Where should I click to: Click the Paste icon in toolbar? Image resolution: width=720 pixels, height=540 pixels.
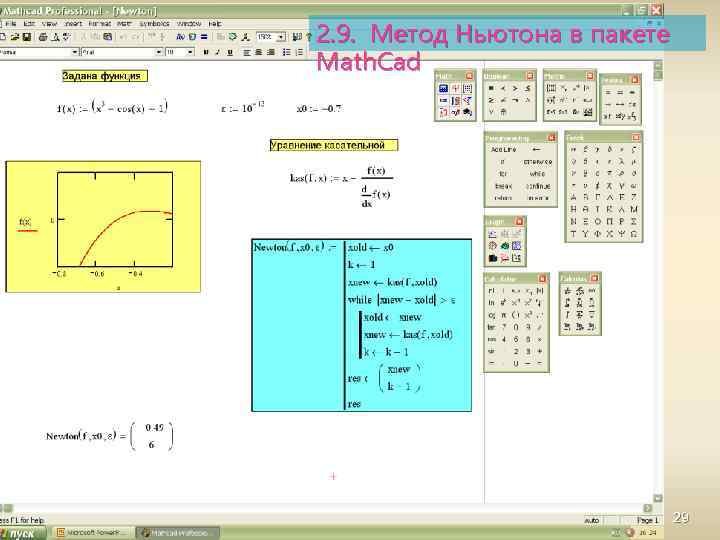click(x=108, y=37)
